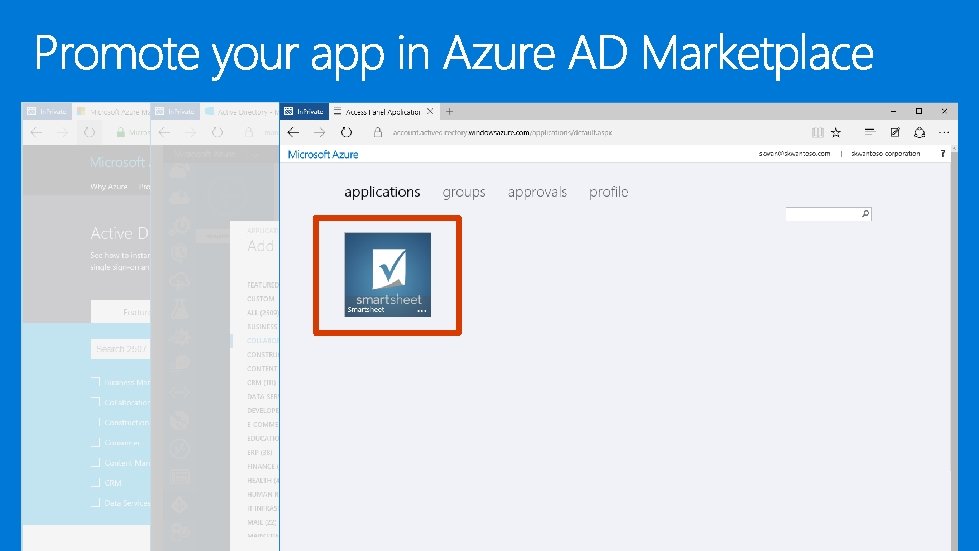
Task: Open the Edge Hub icon
Action: (869, 132)
